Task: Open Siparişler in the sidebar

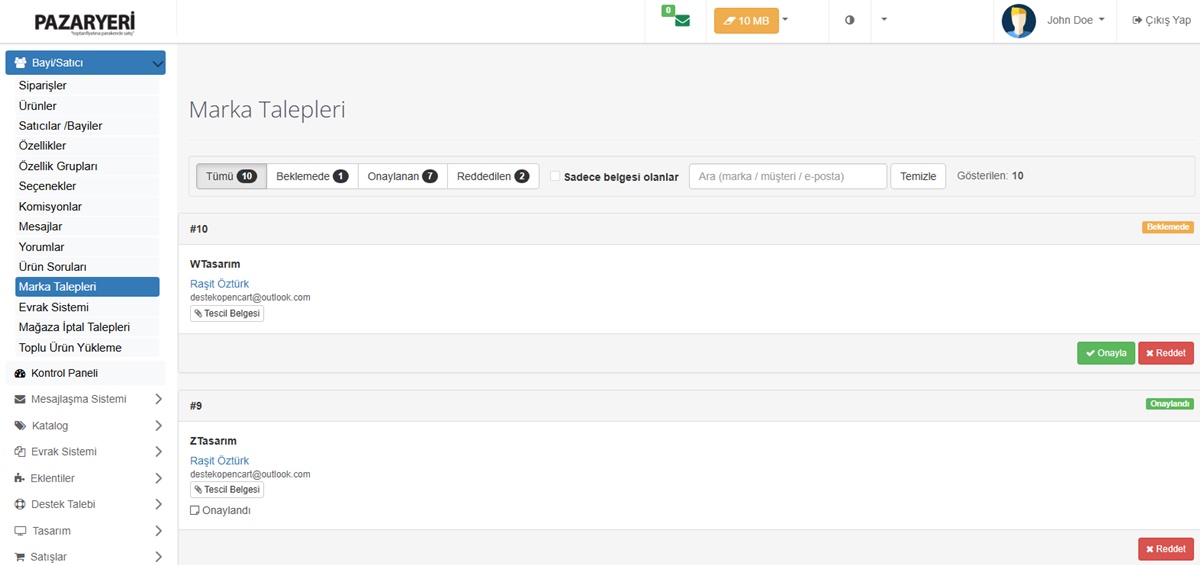Action: (x=42, y=86)
